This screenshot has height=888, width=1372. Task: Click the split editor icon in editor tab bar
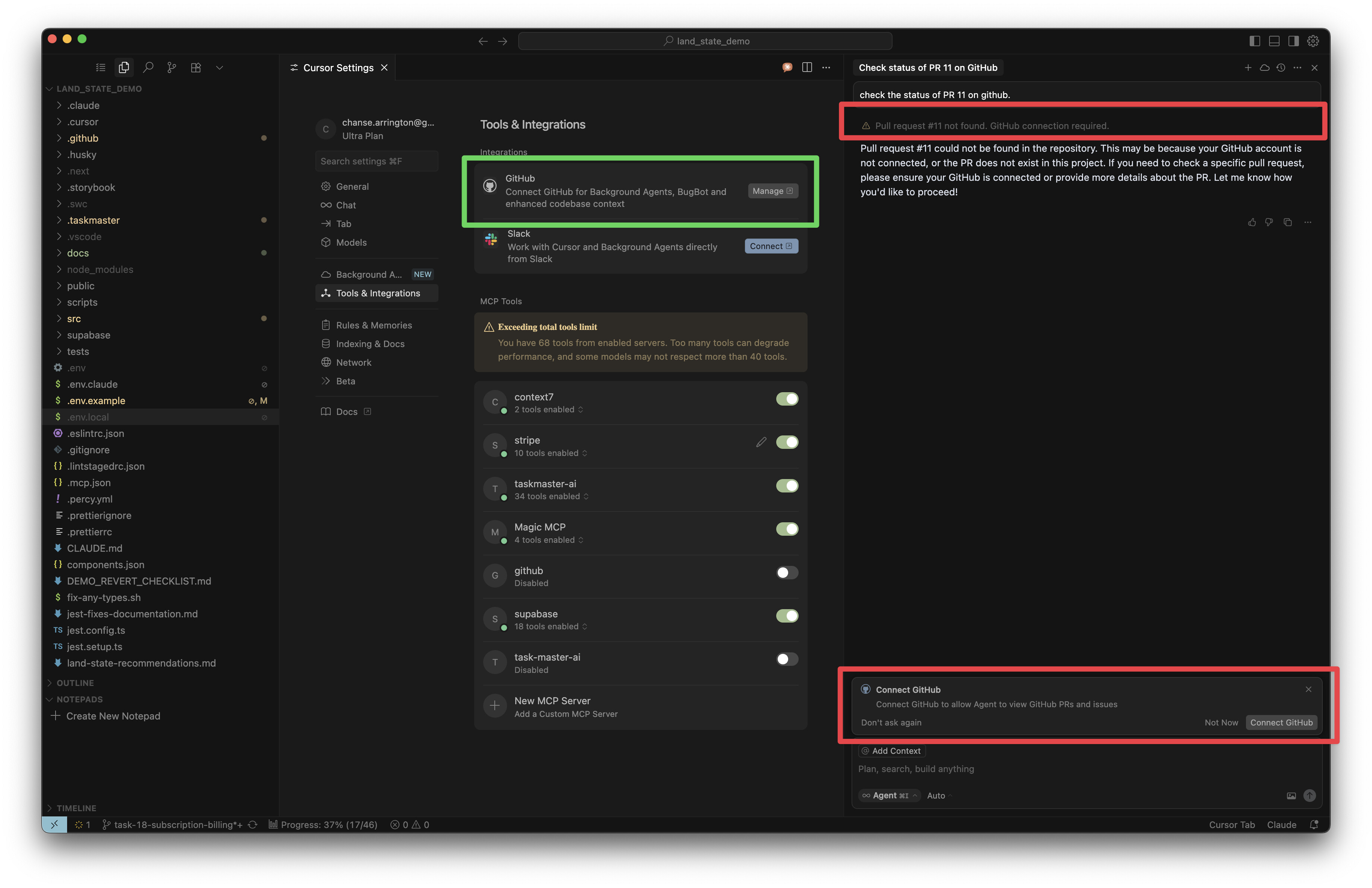(x=807, y=67)
